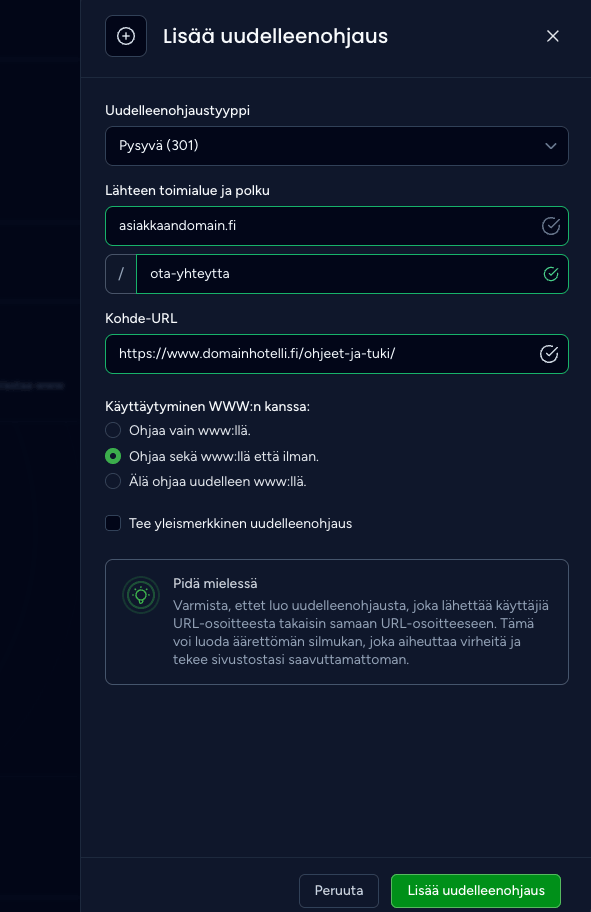Click the plus circle icon in header
The width and height of the screenshot is (591, 912).
pos(126,36)
